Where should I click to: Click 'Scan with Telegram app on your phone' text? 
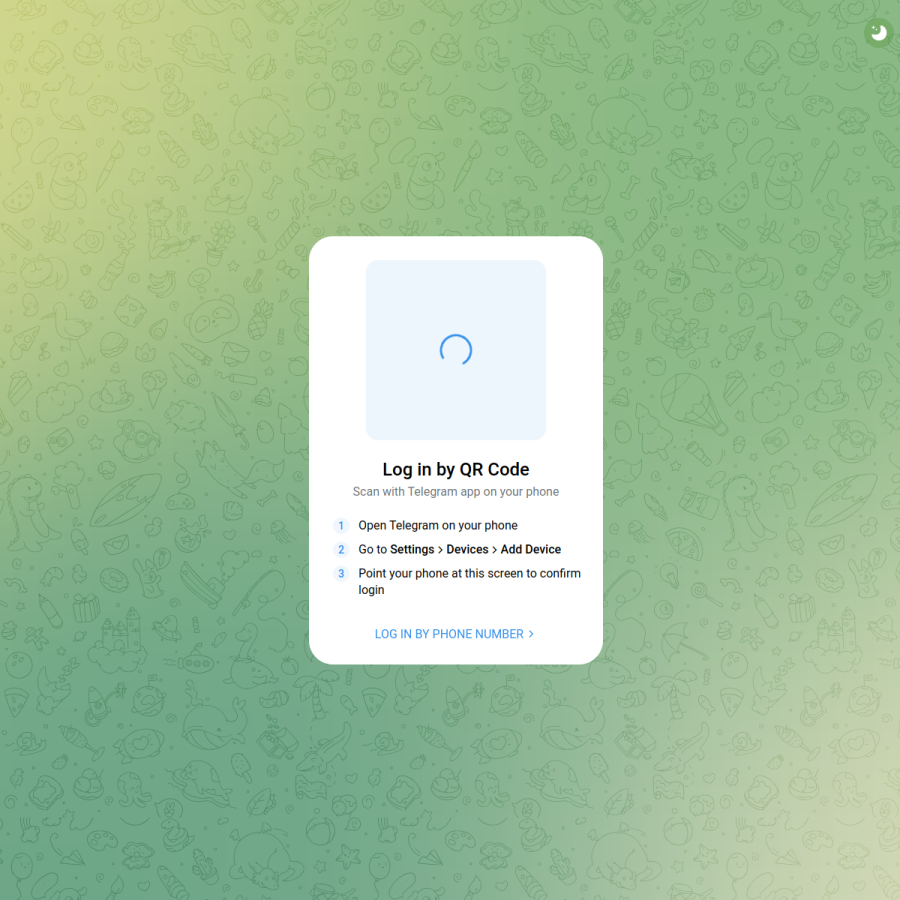coord(456,491)
